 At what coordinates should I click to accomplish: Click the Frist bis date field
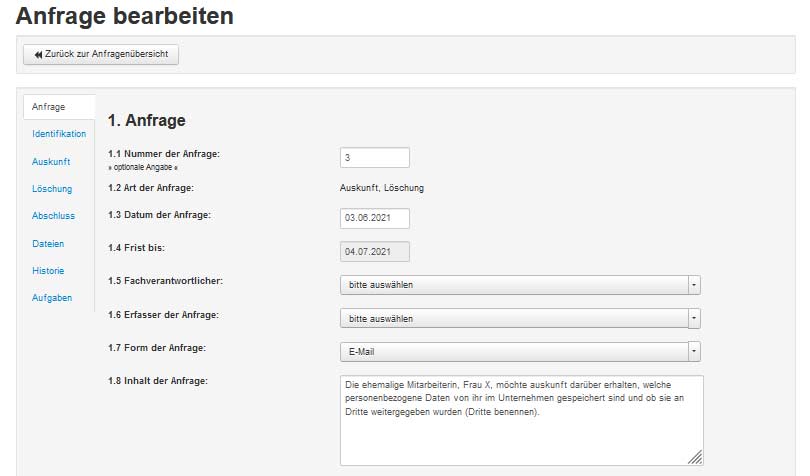coord(375,252)
